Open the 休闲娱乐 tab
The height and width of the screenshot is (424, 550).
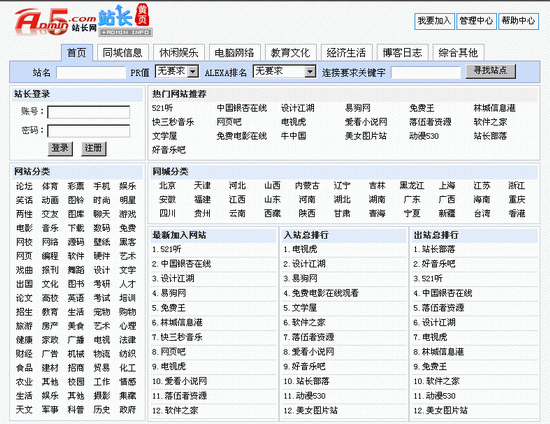179,53
